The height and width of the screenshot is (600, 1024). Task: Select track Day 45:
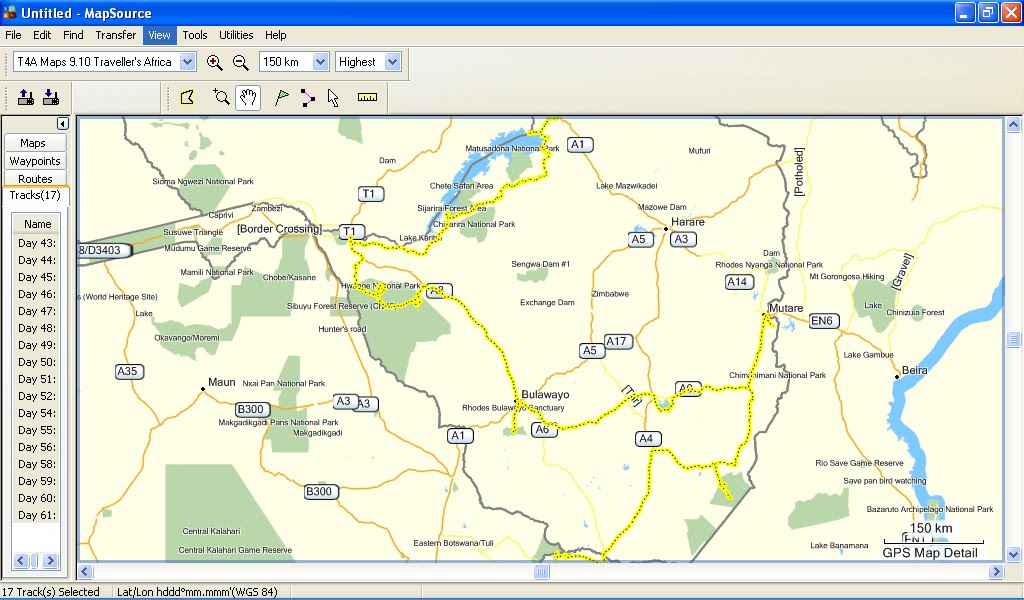(x=37, y=277)
